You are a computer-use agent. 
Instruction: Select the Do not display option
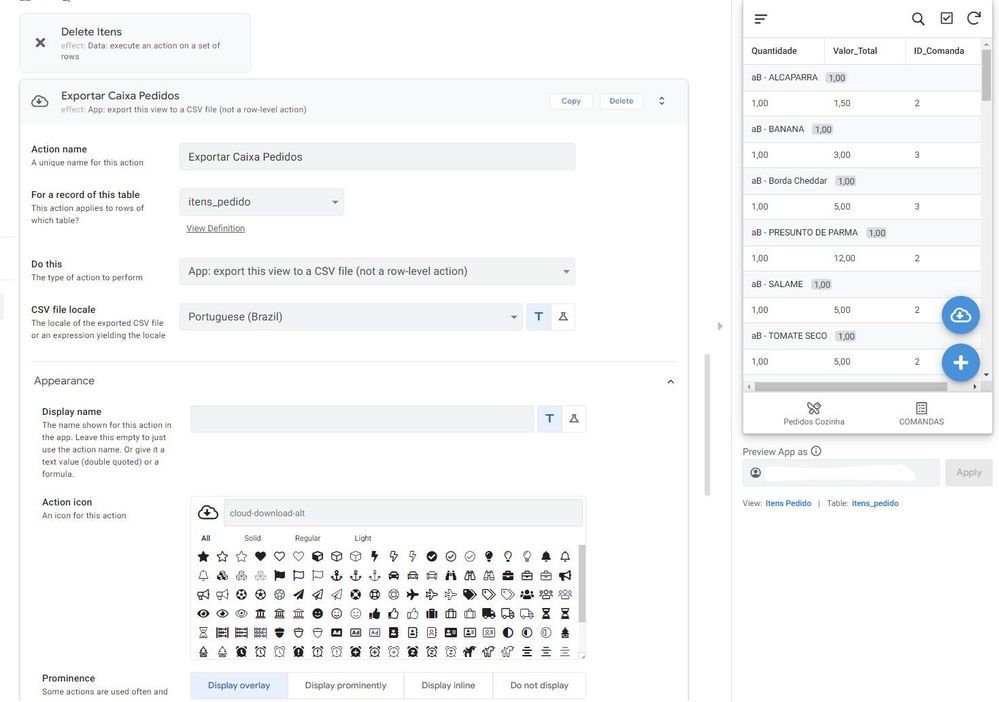click(x=539, y=685)
